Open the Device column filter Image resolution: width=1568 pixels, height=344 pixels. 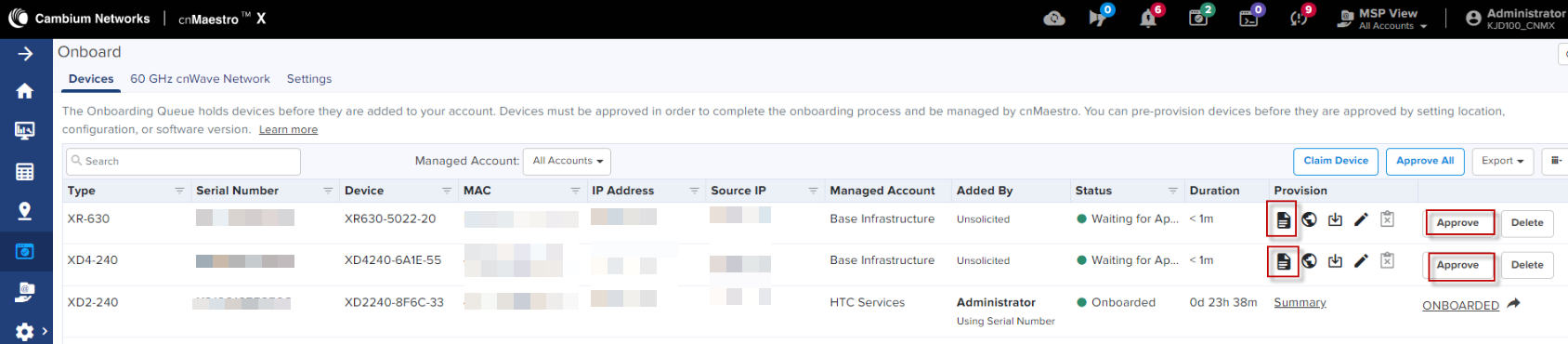pyautogui.click(x=447, y=191)
